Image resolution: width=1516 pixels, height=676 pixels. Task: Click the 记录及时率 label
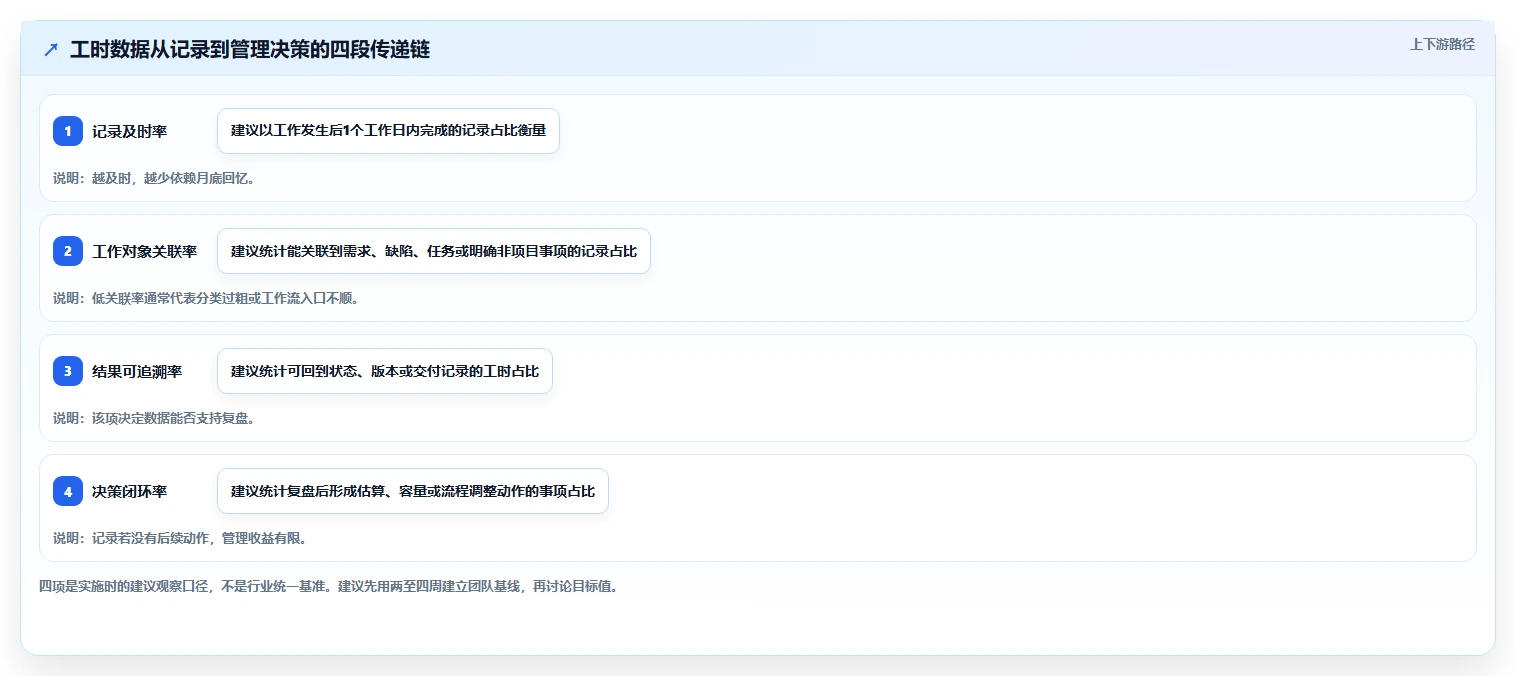click(x=129, y=131)
